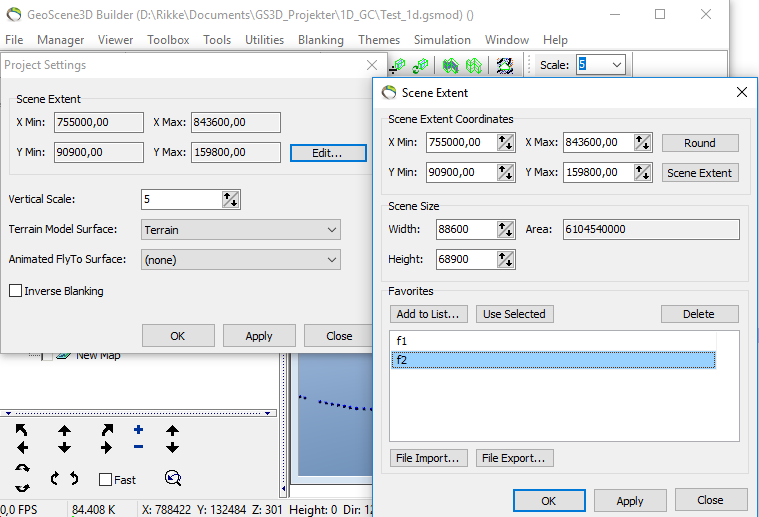Viewport: 759px width, 517px height.
Task: Open the Simulation menu
Action: click(442, 40)
